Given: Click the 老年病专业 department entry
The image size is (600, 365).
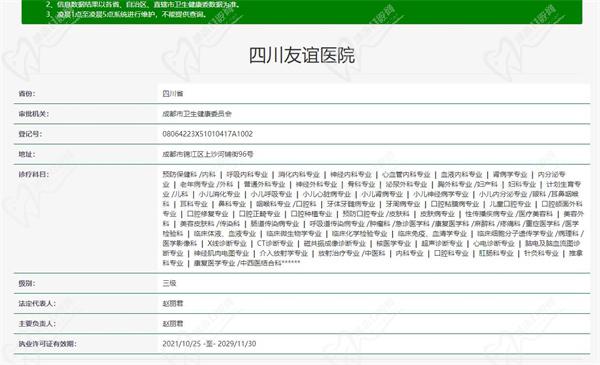Looking at the screenshot, I should pos(197,184).
